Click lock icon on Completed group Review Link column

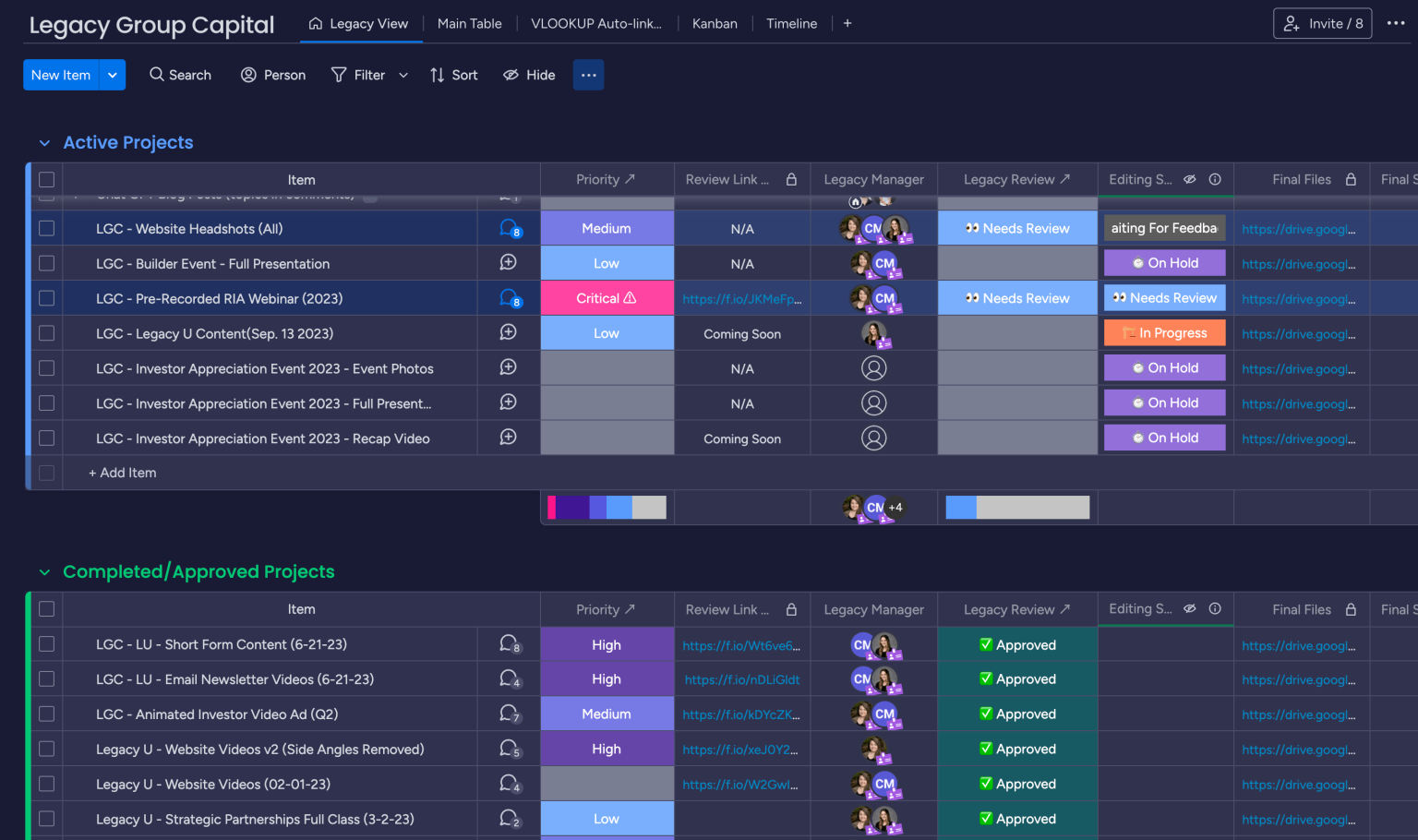(x=791, y=609)
